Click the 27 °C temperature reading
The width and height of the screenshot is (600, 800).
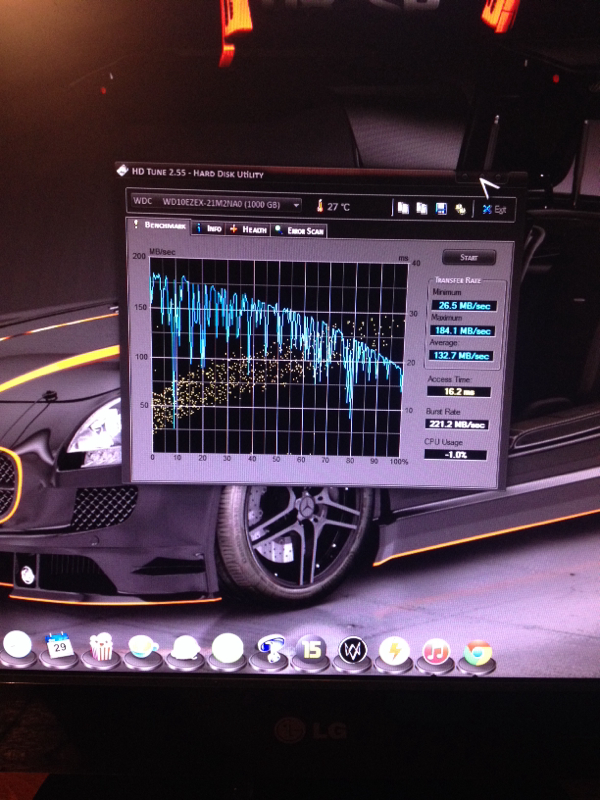(x=339, y=207)
